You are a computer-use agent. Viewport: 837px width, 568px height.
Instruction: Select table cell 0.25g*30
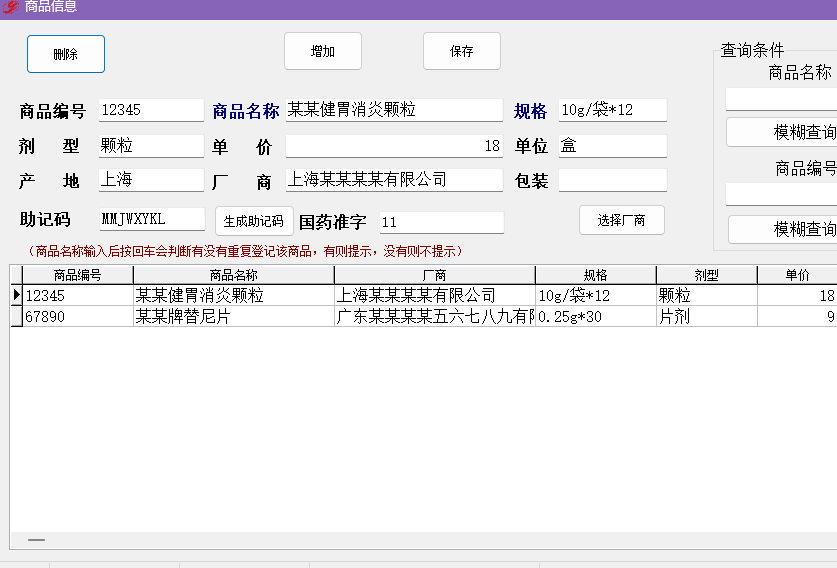[x=596, y=316]
